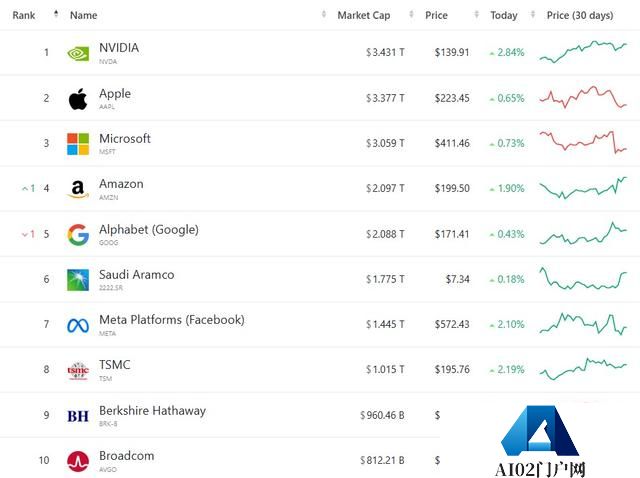This screenshot has width=640, height=478.
Task: Open the Meta Platforms (Facebook) link
Action: click(172, 320)
